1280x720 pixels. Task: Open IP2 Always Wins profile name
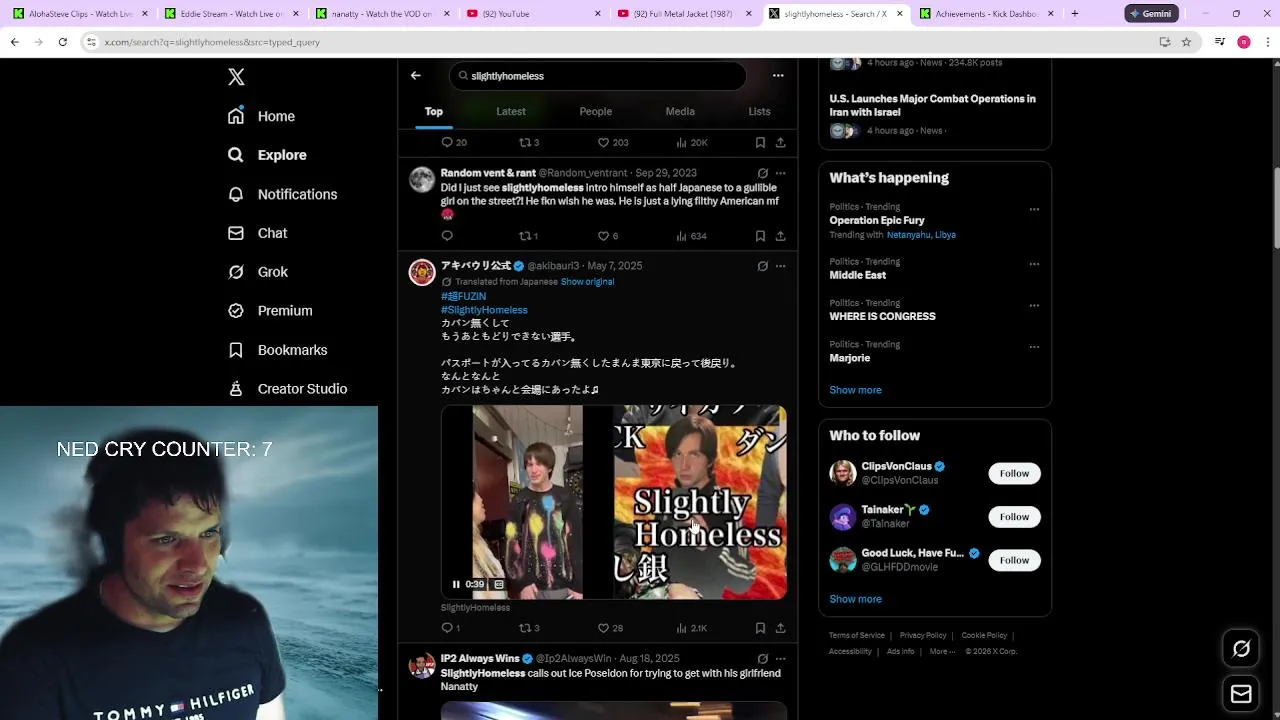(x=480, y=659)
